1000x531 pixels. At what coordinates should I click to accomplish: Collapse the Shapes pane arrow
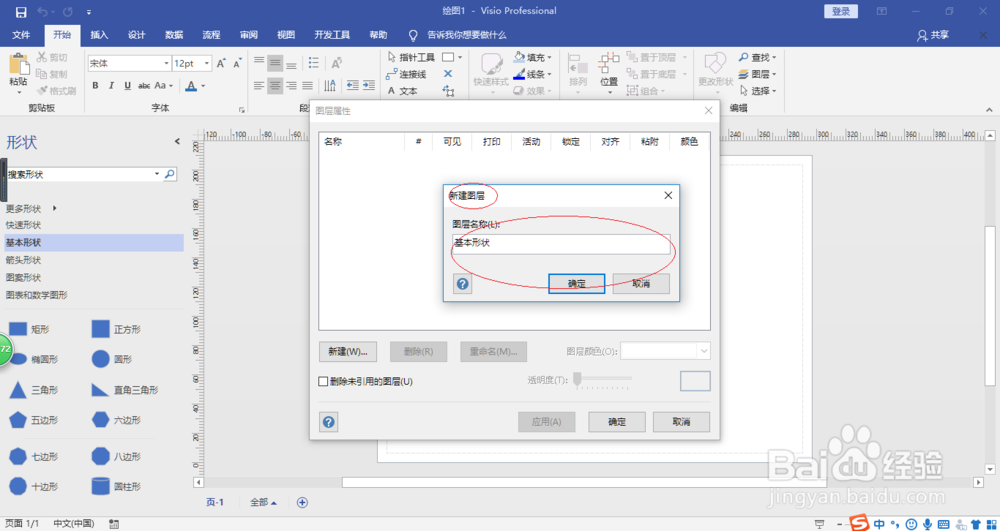pos(177,142)
